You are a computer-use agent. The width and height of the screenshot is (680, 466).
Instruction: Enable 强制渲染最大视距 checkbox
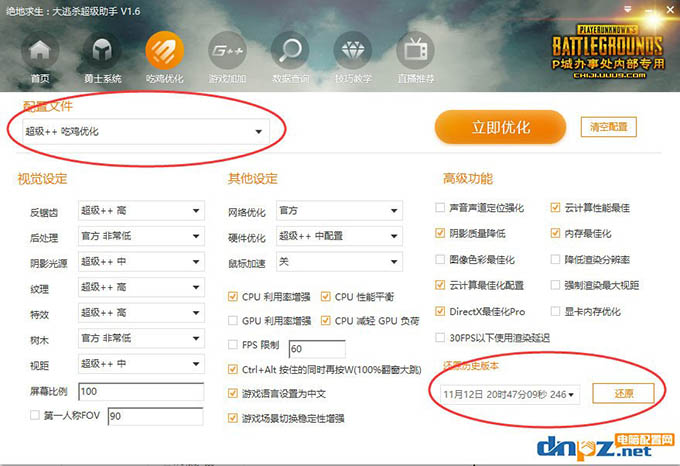coord(555,285)
